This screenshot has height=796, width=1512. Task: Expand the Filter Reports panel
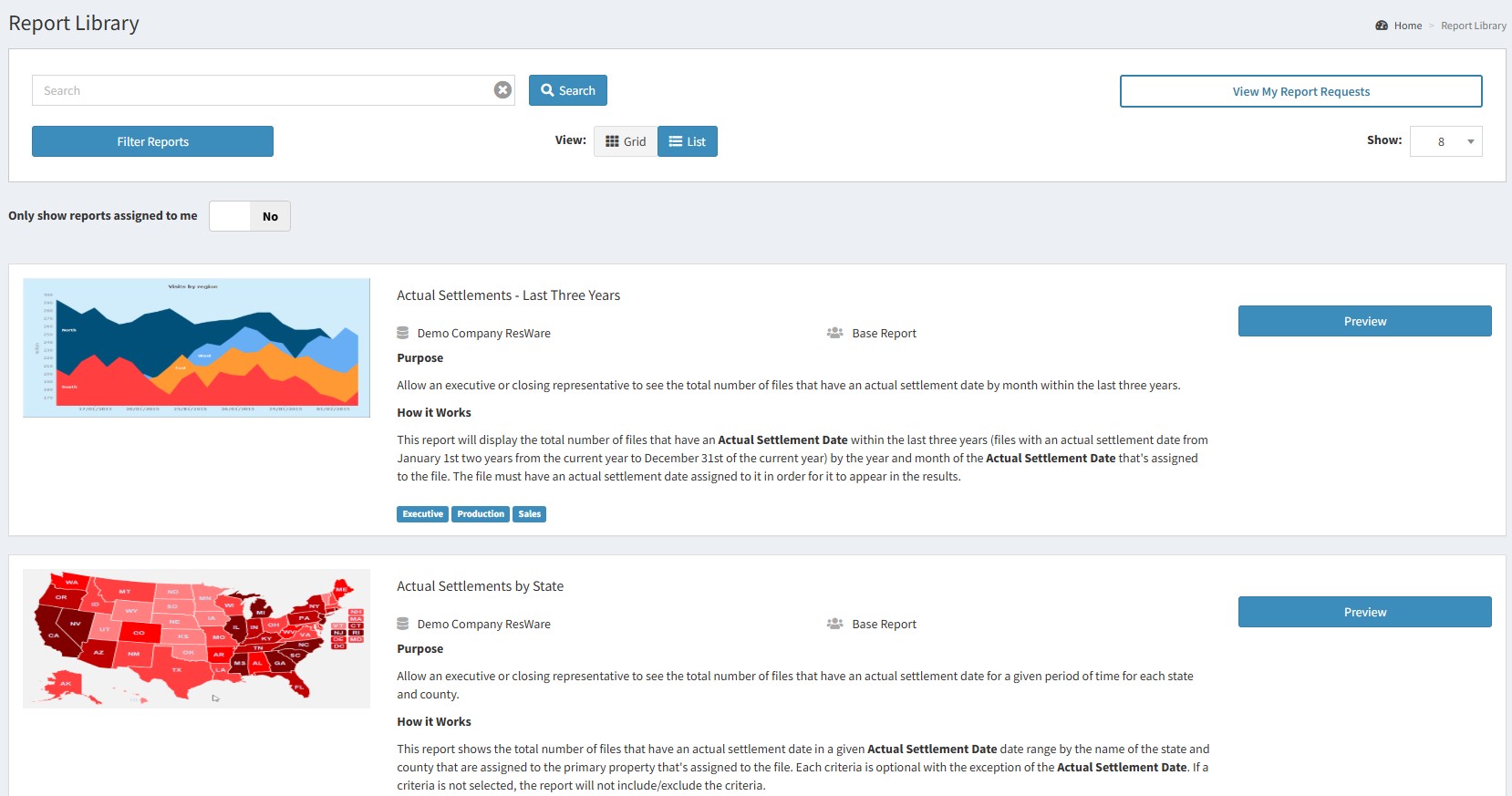[152, 141]
